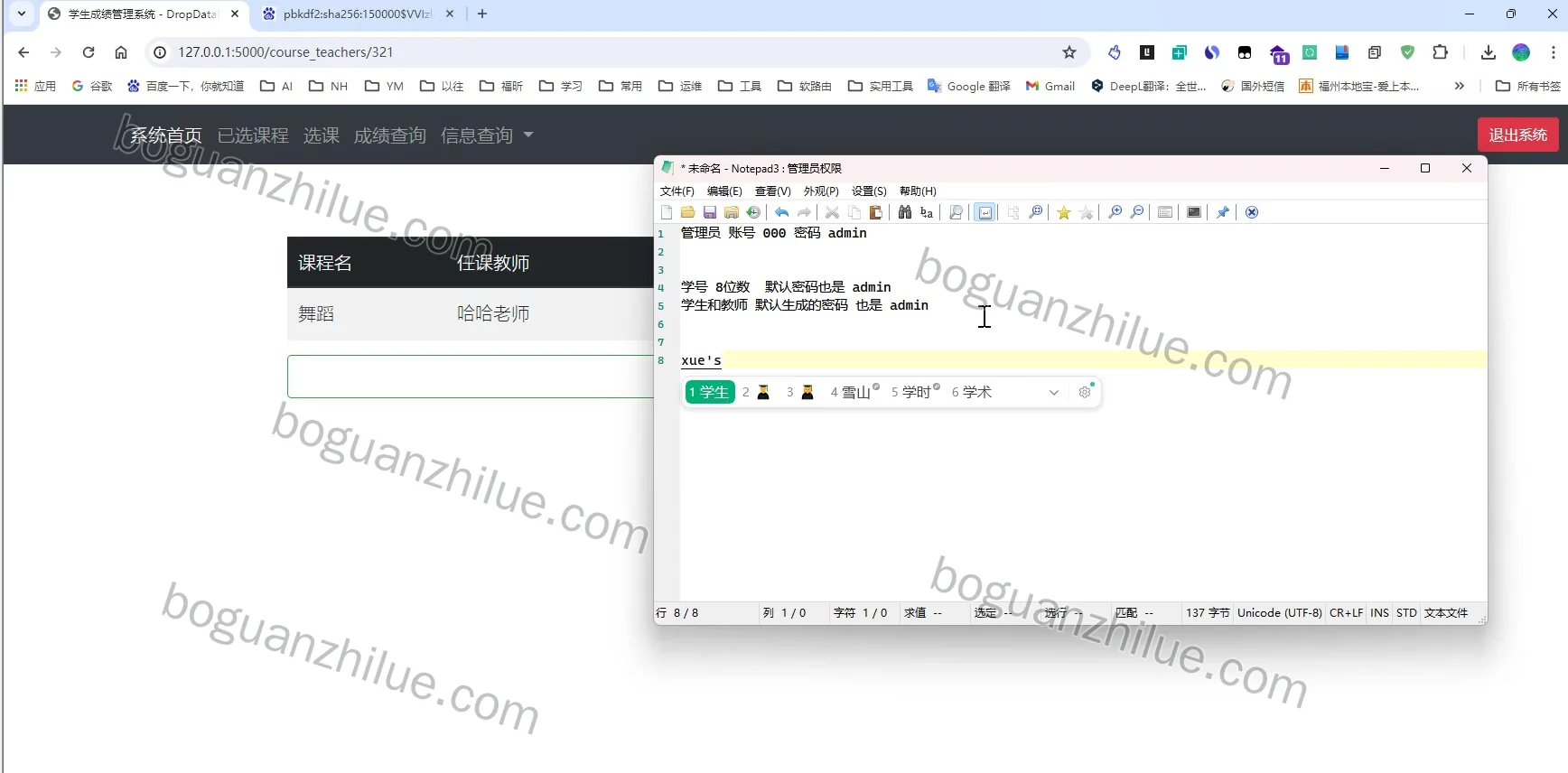Screen dimensions: 1568x773
Task: Open the 设置(S) menu in Notepad3
Action: 869,191
